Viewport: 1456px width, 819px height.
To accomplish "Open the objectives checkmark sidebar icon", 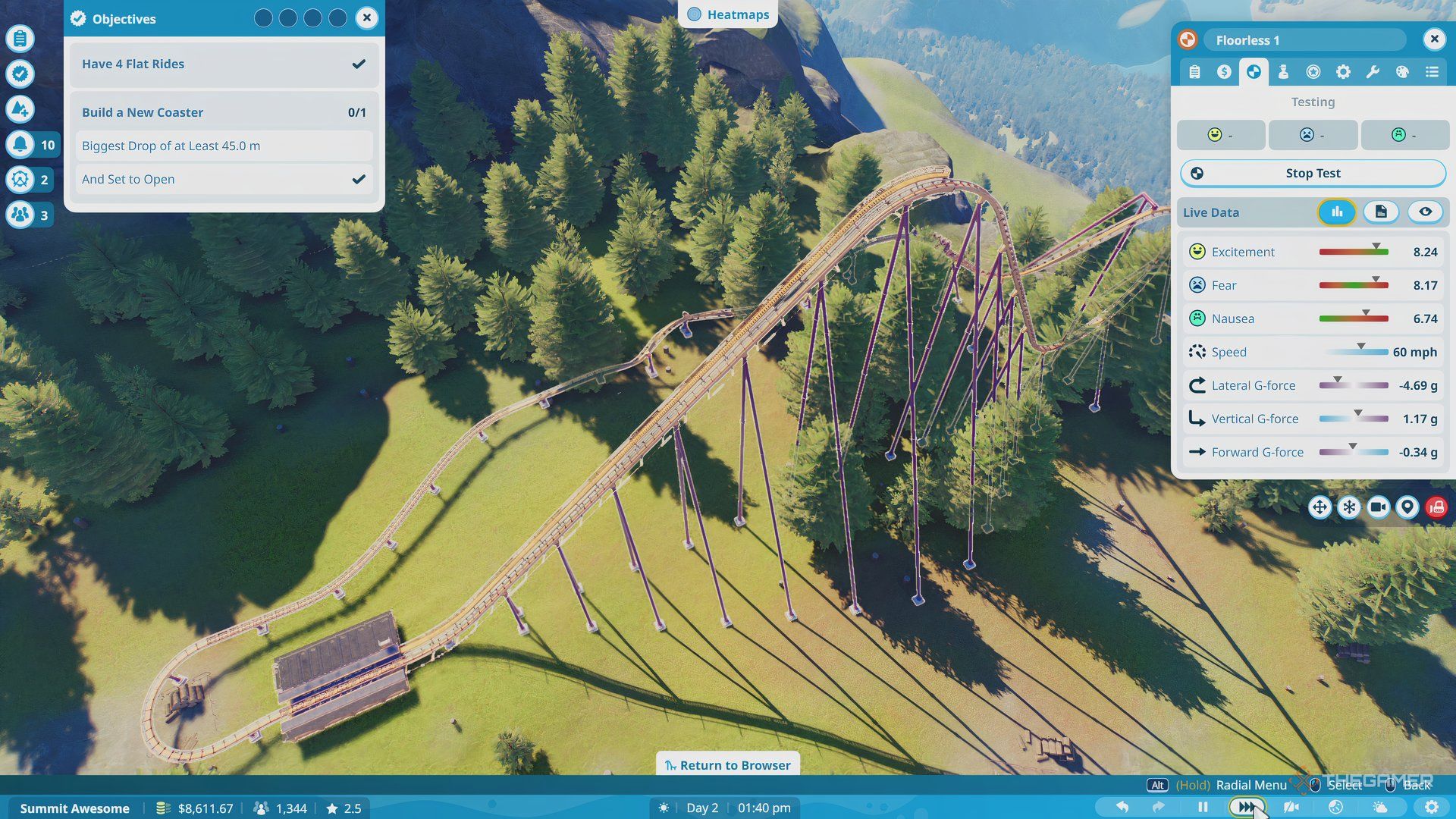I will click(x=20, y=74).
